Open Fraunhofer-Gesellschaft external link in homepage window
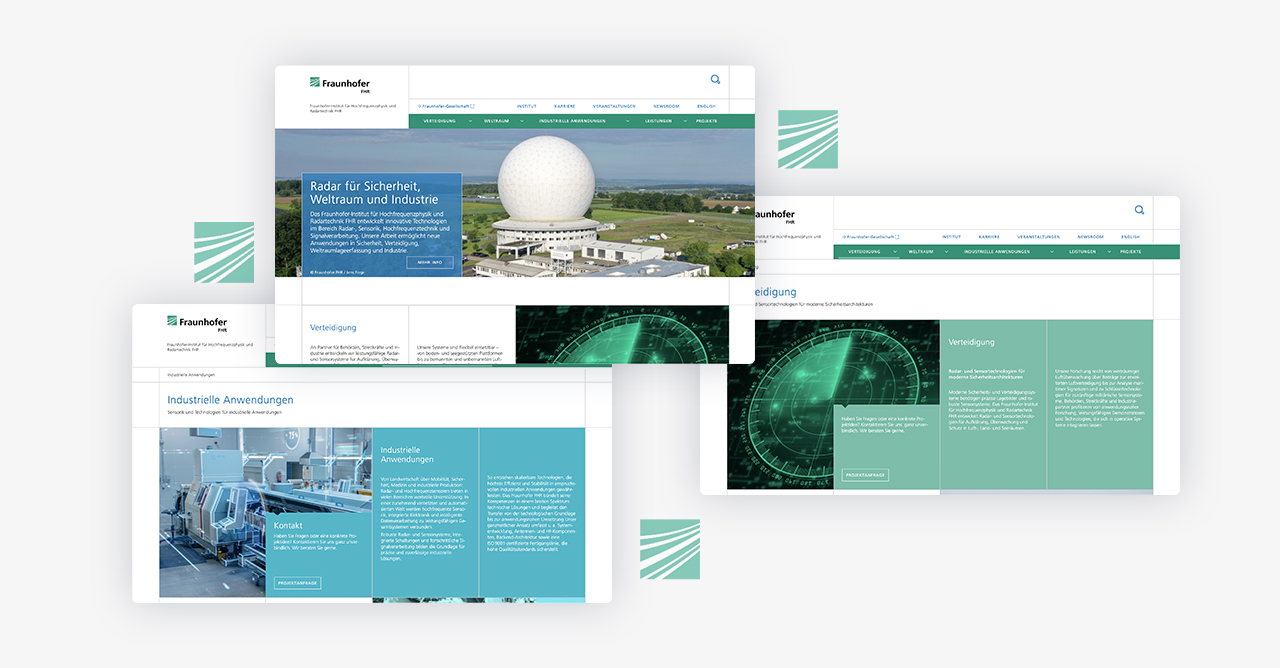This screenshot has width=1280, height=668. pyautogui.click(x=446, y=106)
